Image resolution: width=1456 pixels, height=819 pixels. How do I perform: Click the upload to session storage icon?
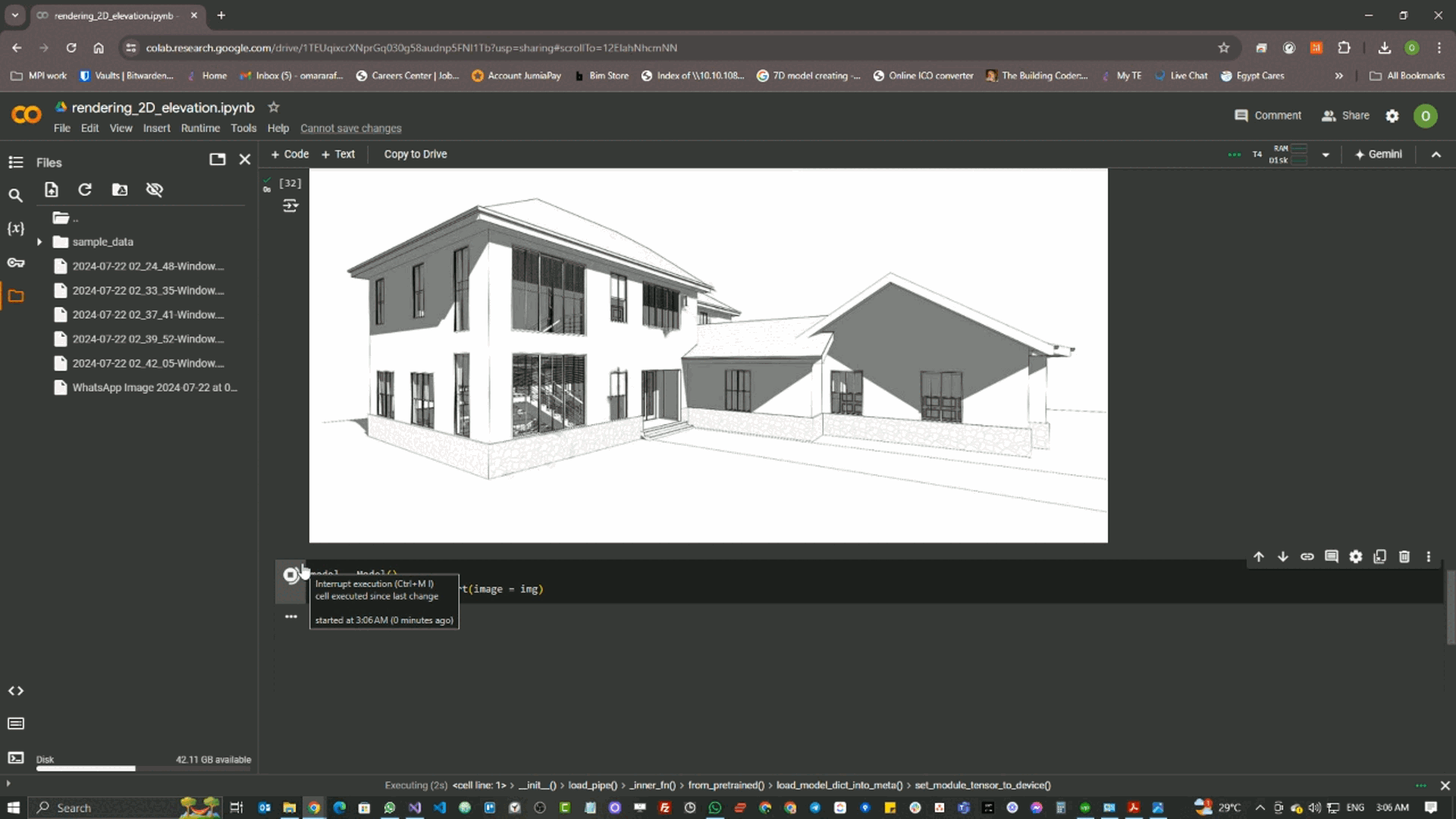[51, 190]
